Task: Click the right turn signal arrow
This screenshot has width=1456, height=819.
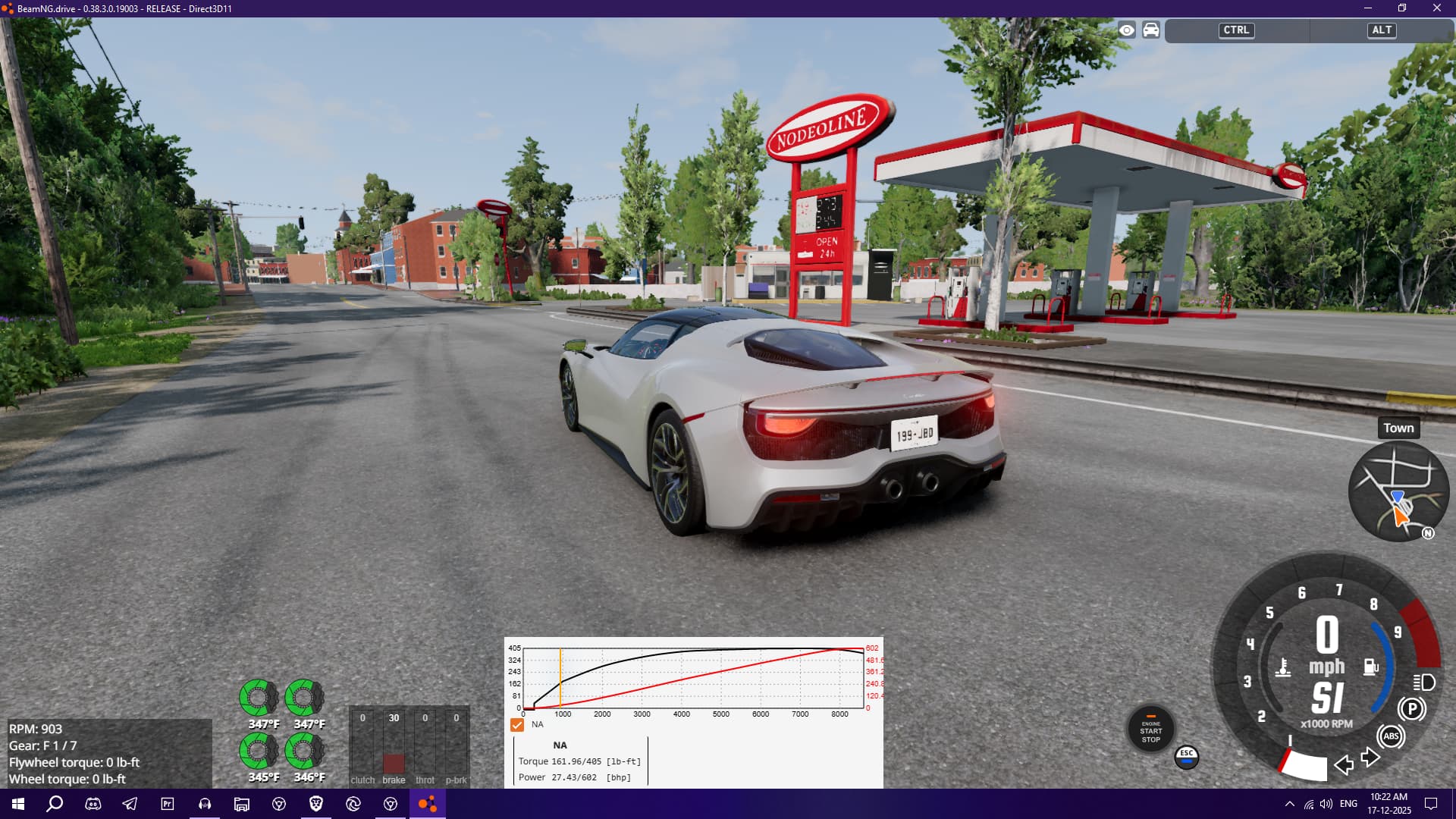Action: [1370, 757]
